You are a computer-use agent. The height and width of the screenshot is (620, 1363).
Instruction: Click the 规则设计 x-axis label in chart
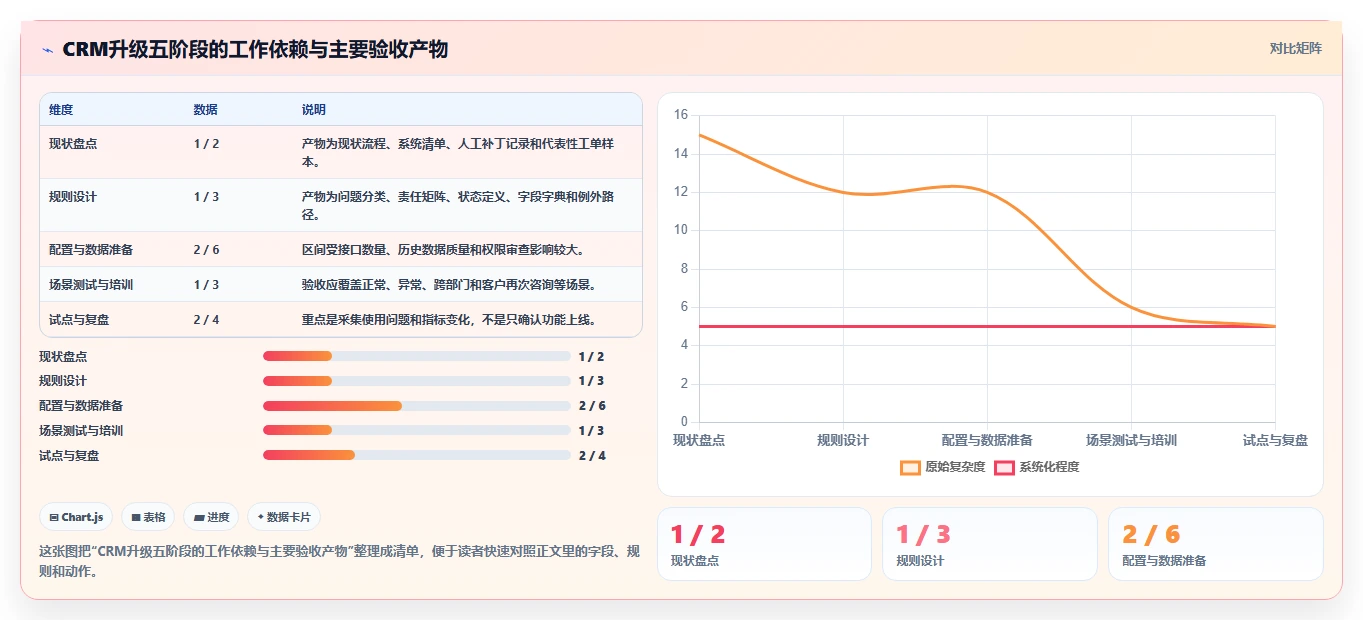tap(843, 440)
